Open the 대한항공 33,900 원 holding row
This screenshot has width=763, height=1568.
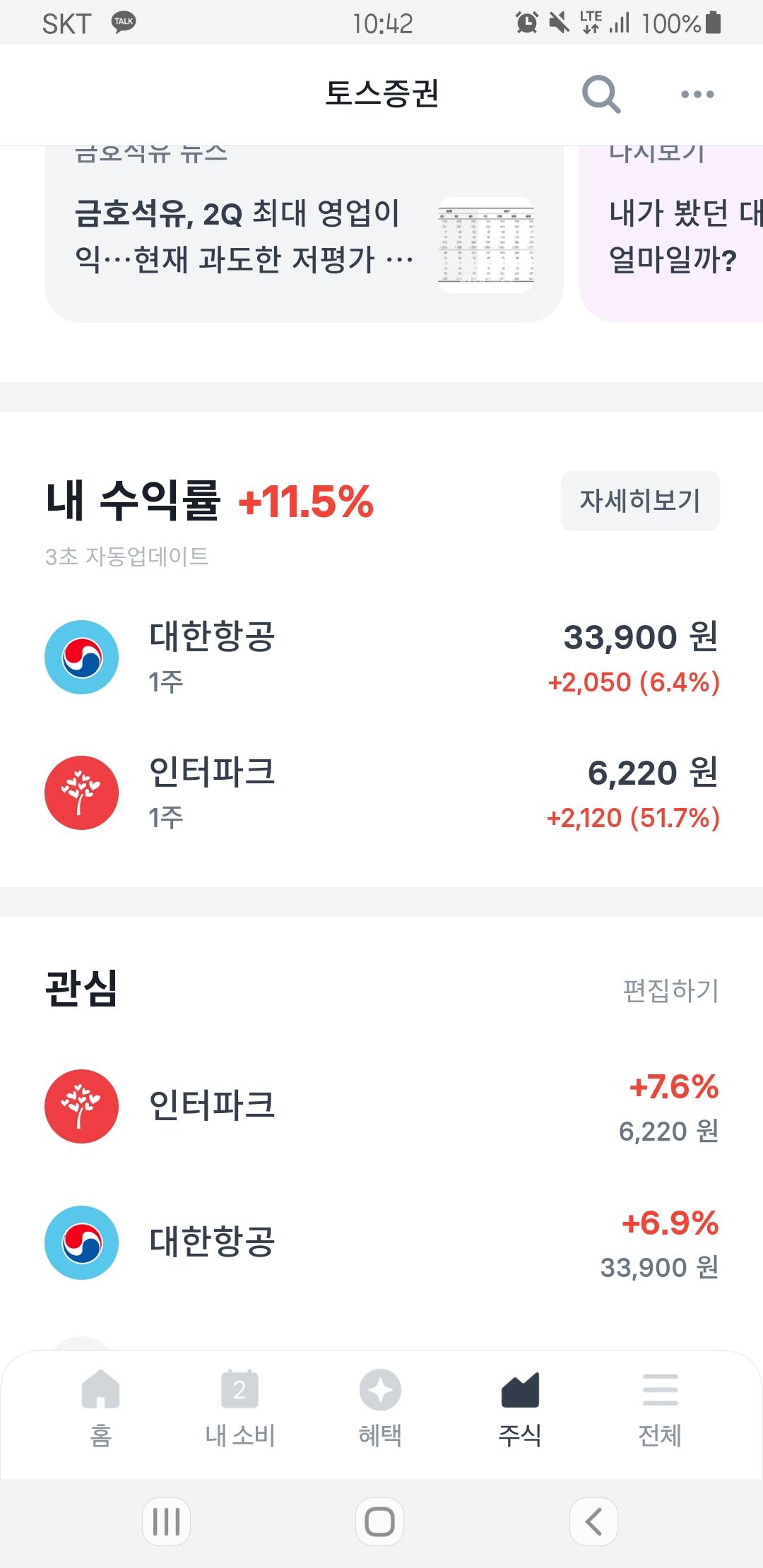[381, 658]
